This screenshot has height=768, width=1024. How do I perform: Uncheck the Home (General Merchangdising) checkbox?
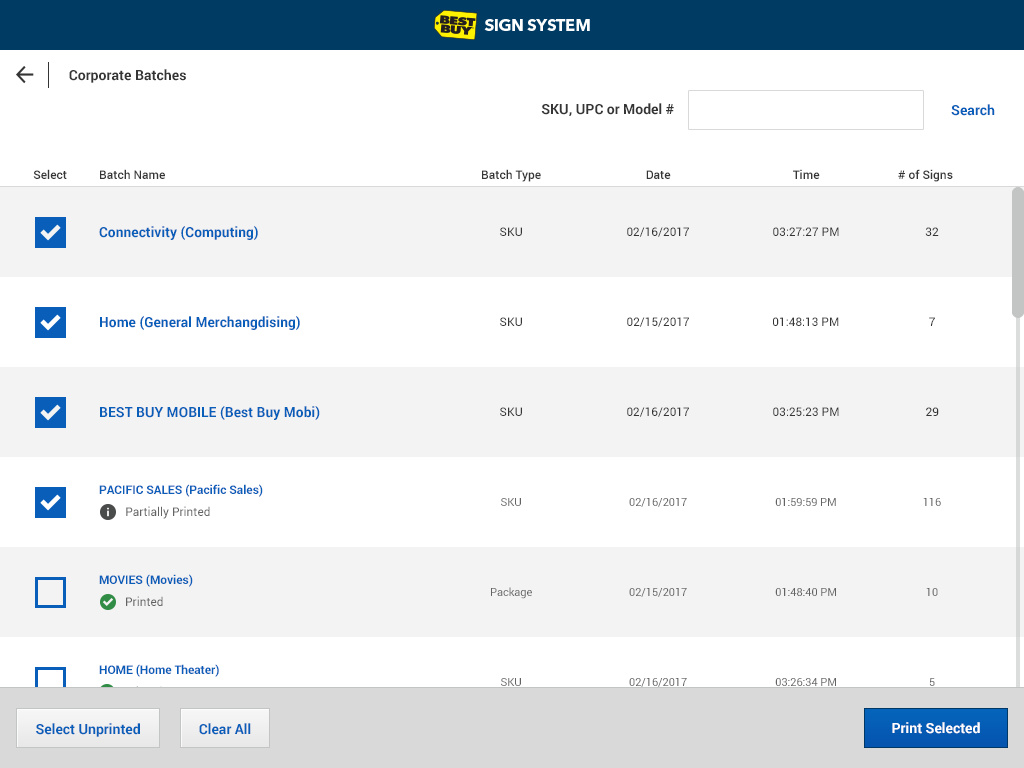50,323
